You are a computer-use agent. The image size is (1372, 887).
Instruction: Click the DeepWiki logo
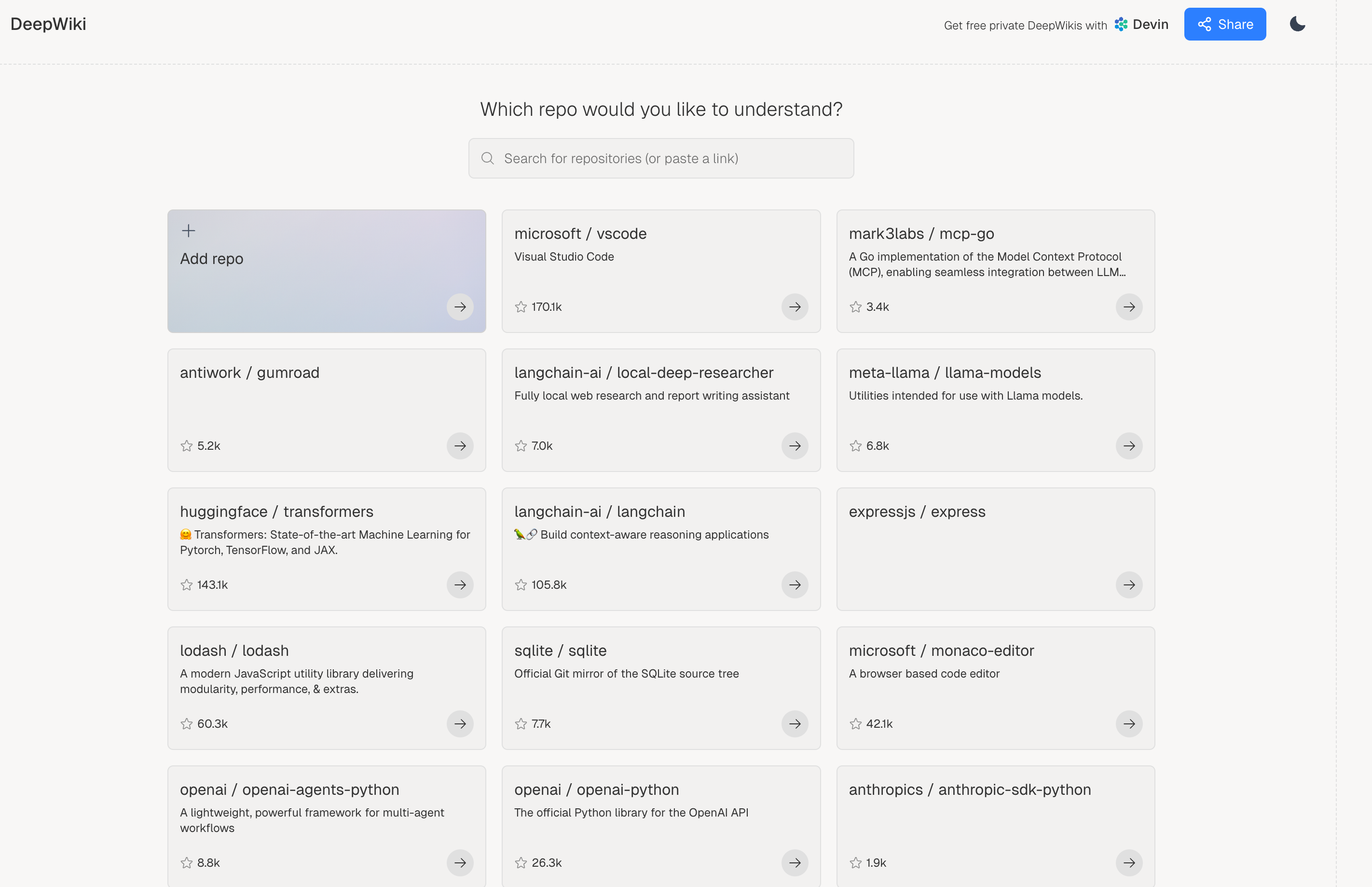point(48,24)
